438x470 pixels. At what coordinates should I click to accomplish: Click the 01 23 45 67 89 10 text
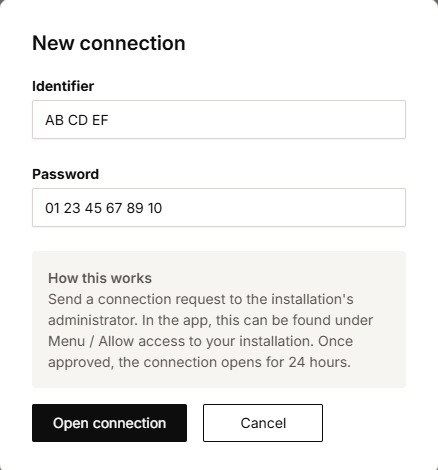(104, 208)
